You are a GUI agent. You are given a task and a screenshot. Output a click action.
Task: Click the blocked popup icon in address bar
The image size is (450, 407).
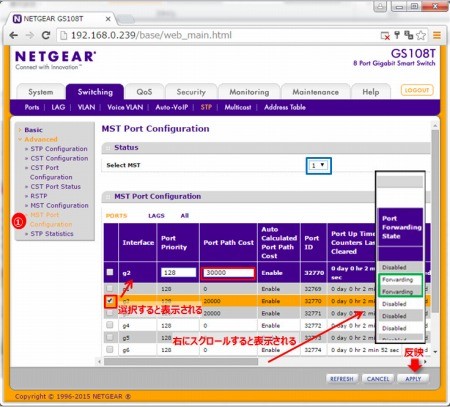tap(385, 36)
